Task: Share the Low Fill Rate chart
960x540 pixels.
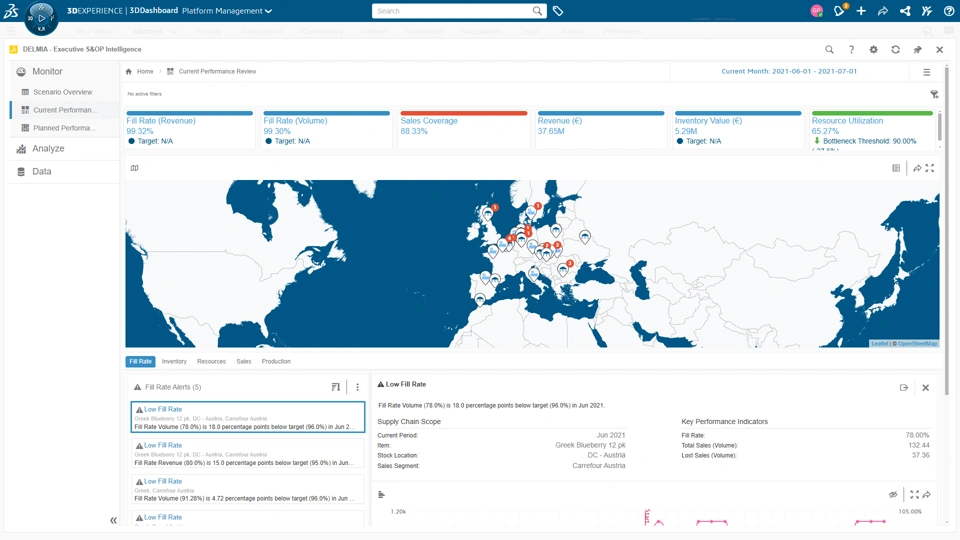Action: 927,495
